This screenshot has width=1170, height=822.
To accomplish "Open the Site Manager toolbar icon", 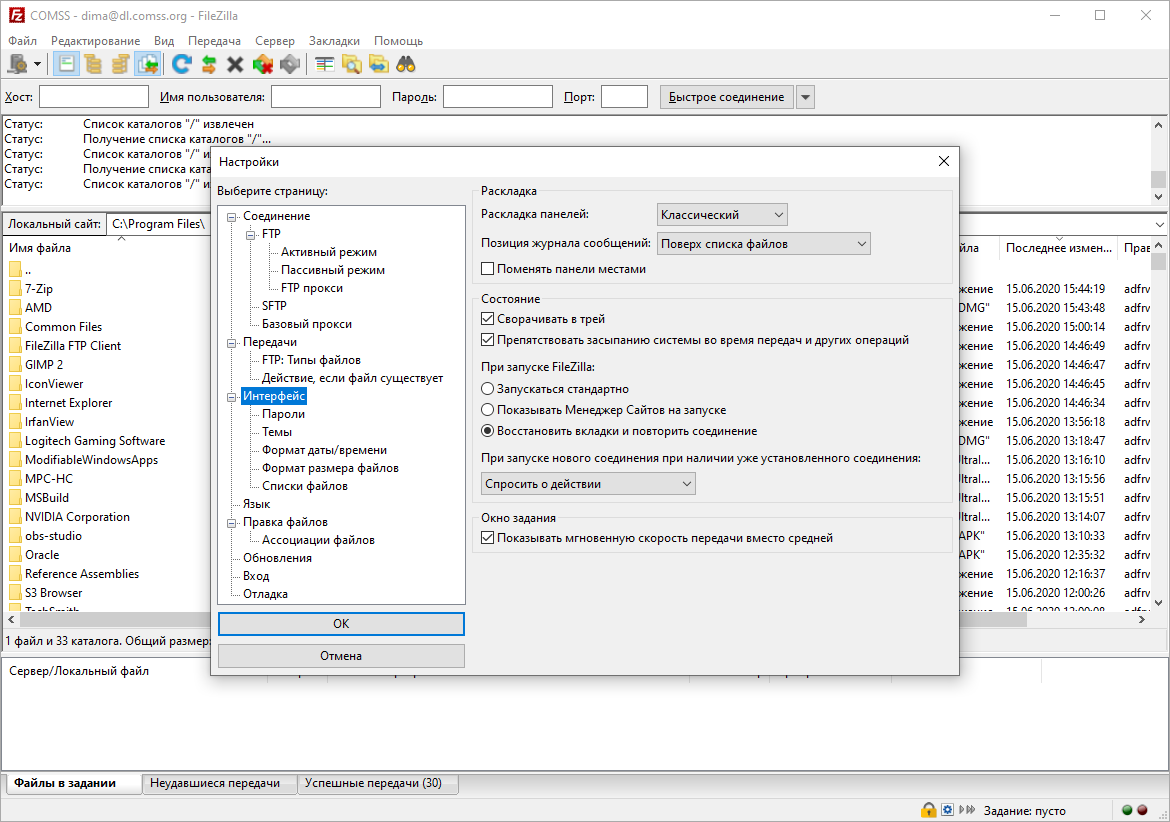I will coord(17,65).
